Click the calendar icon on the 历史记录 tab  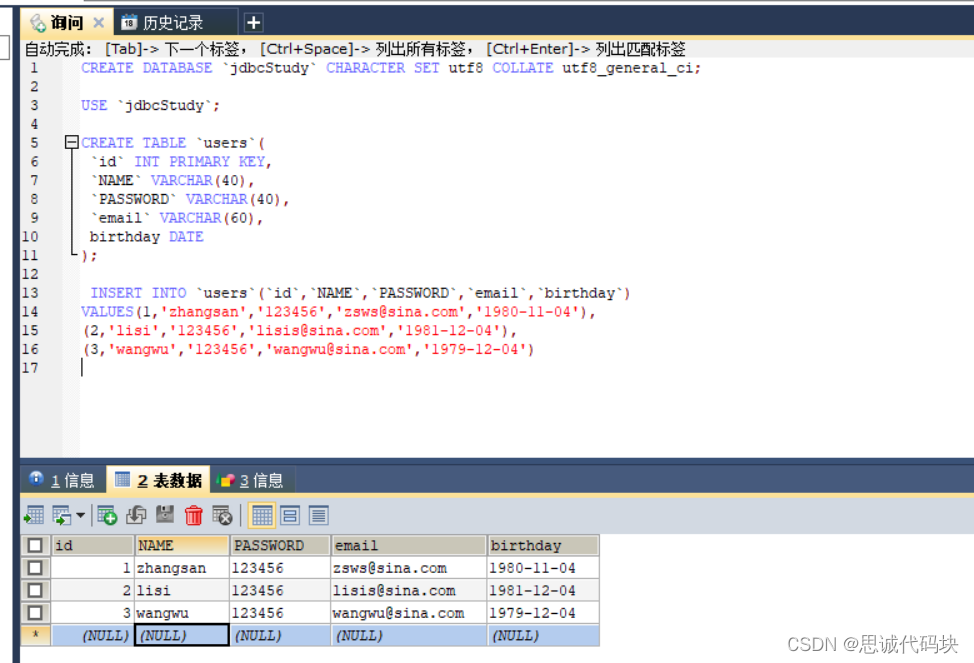point(129,23)
